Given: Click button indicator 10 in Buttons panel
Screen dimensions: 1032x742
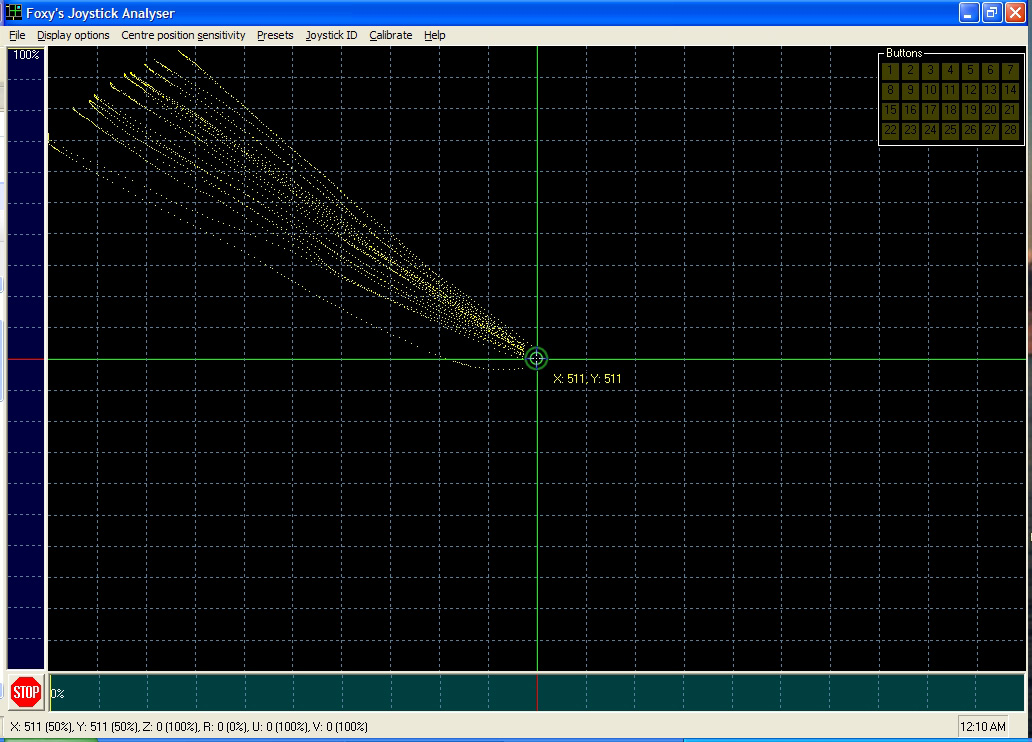Looking at the screenshot, I should 930,90.
